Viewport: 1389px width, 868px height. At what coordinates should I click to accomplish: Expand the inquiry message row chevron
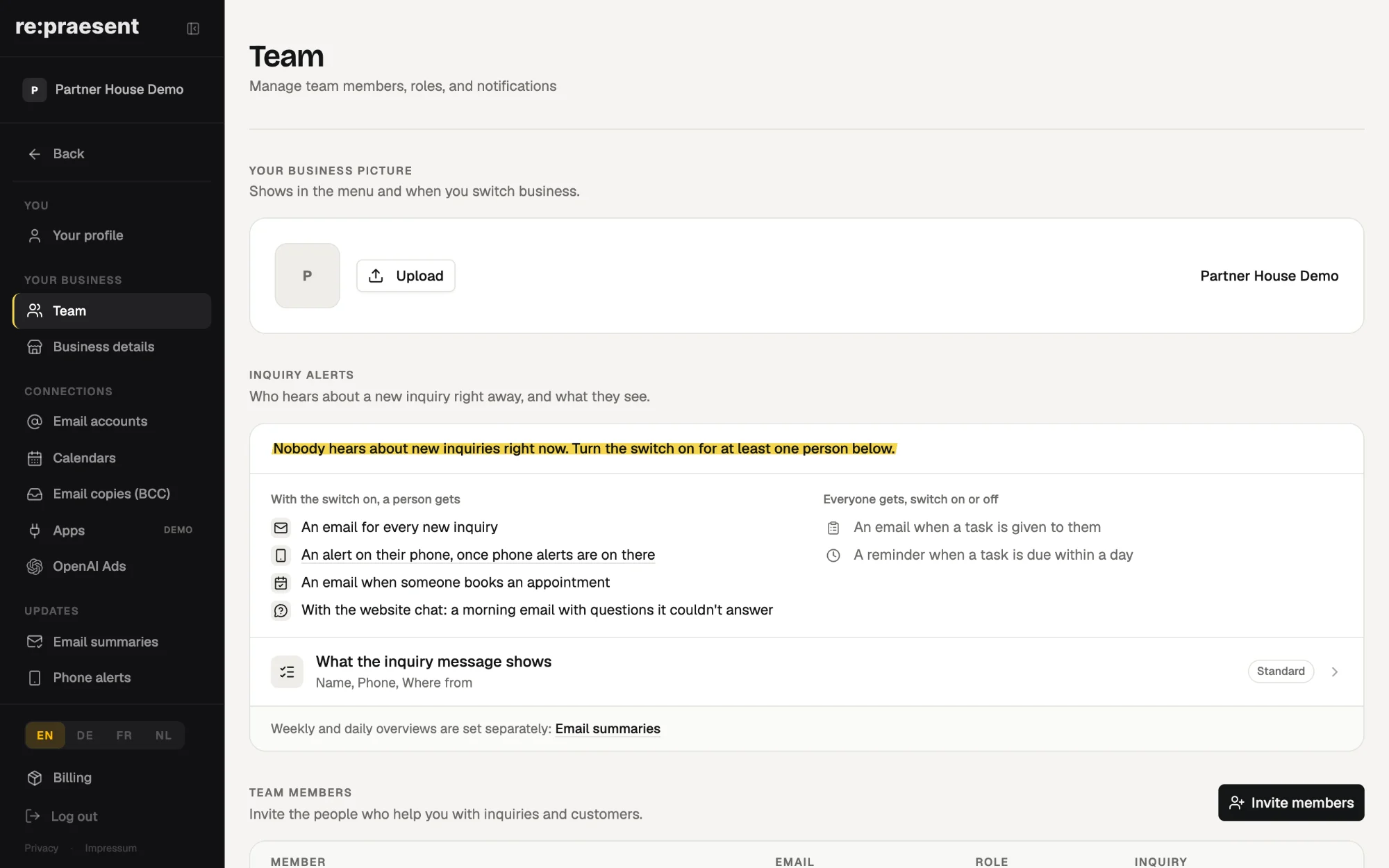(x=1335, y=671)
